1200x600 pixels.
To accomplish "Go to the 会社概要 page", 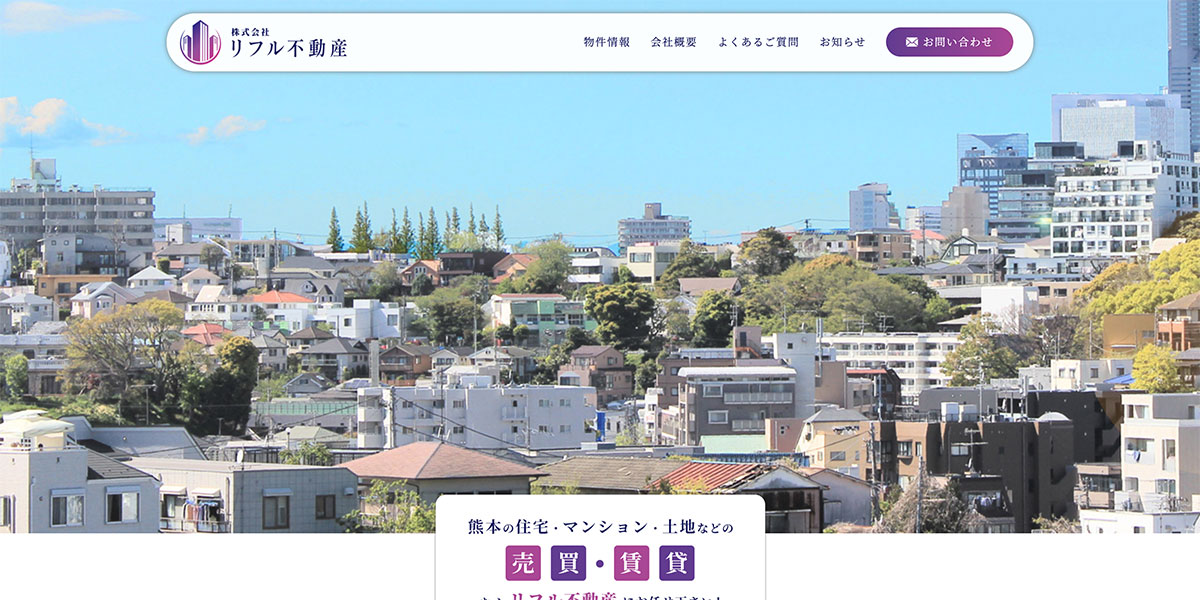I will 674,42.
